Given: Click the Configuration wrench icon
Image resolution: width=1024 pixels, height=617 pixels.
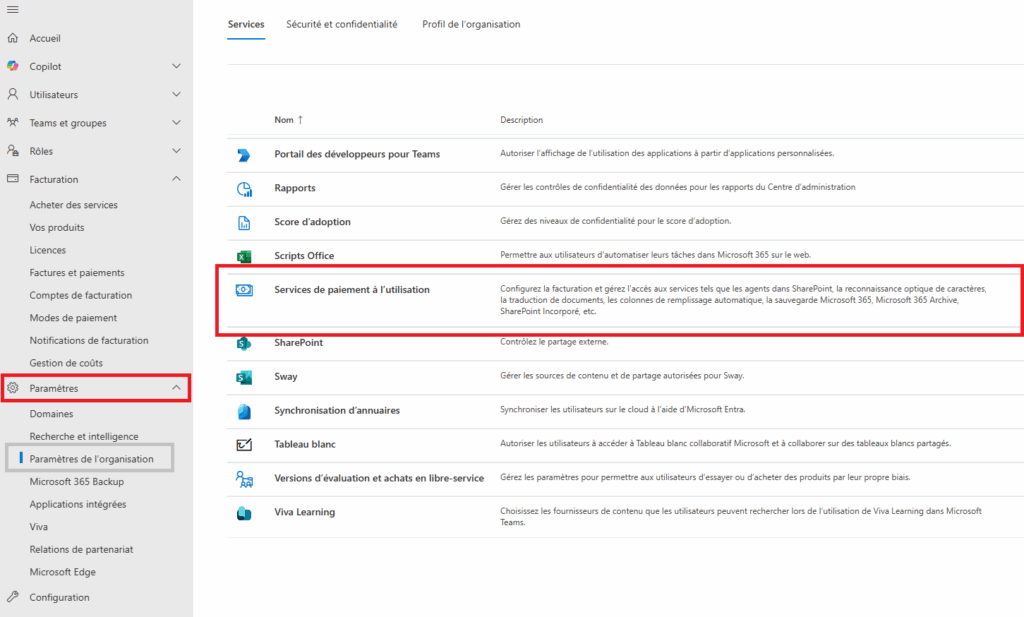Looking at the screenshot, I should (x=12, y=597).
